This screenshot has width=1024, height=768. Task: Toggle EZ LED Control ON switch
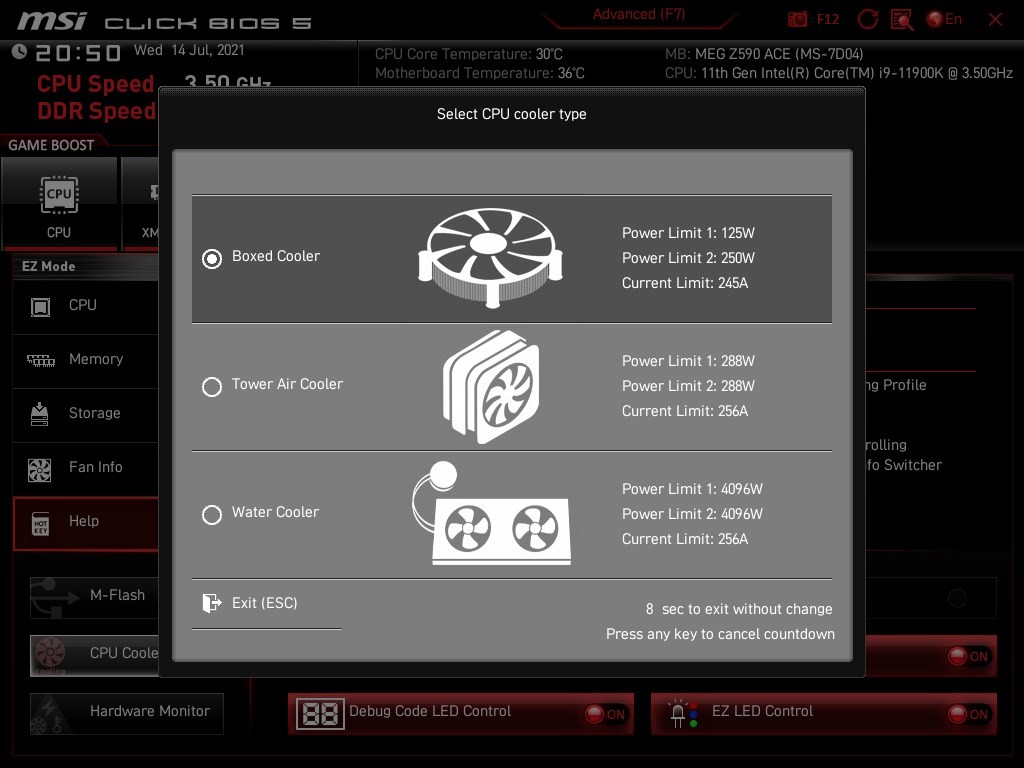point(968,714)
